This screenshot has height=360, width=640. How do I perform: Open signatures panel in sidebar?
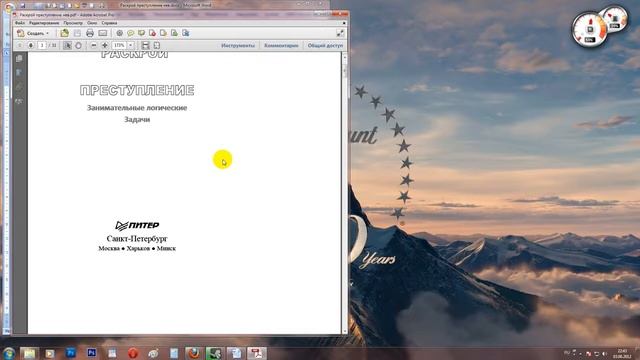[19, 101]
